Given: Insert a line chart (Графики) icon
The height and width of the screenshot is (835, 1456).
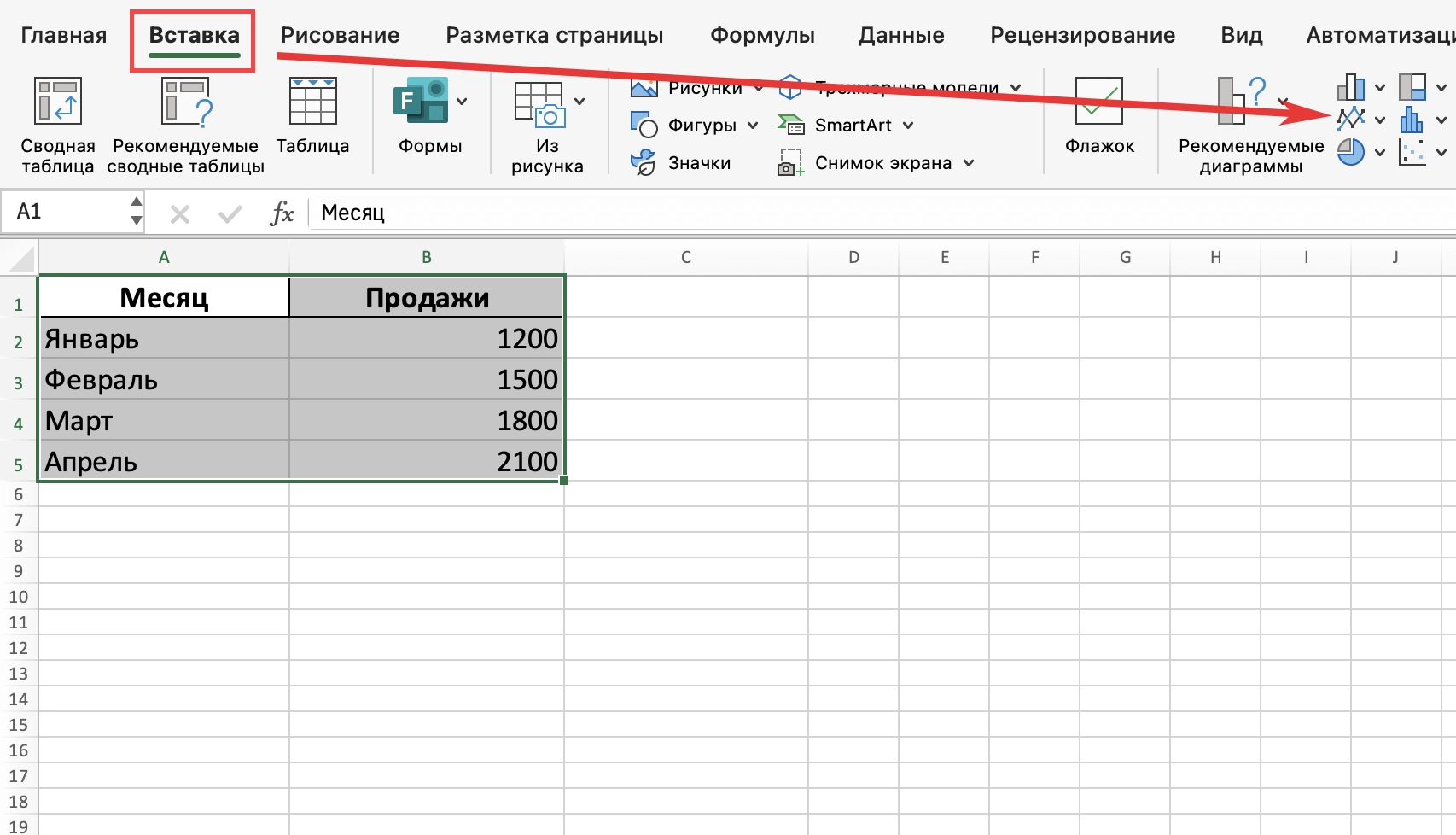Looking at the screenshot, I should click(x=1351, y=120).
